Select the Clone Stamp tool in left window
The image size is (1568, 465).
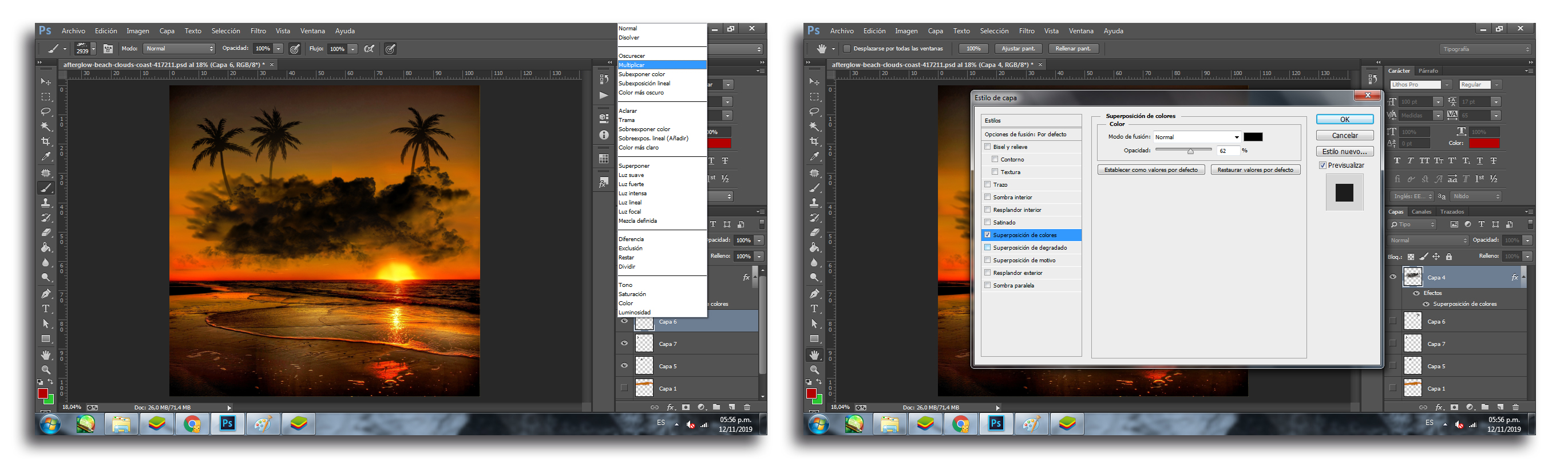tap(46, 203)
